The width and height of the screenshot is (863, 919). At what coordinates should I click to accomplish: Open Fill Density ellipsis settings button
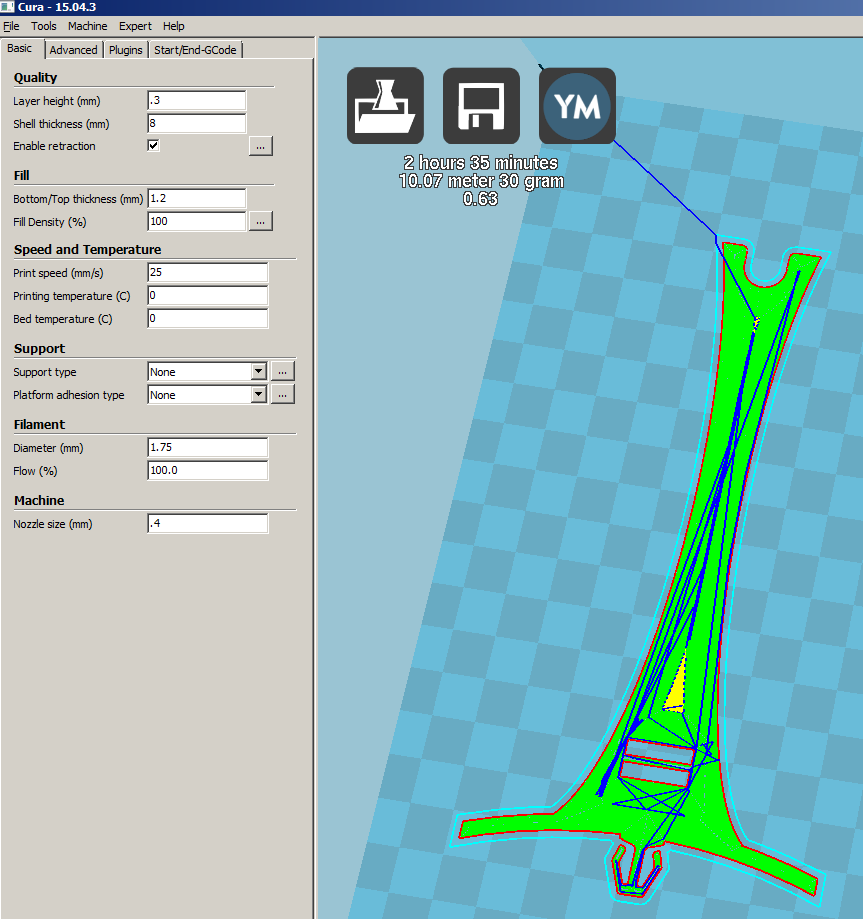(261, 221)
